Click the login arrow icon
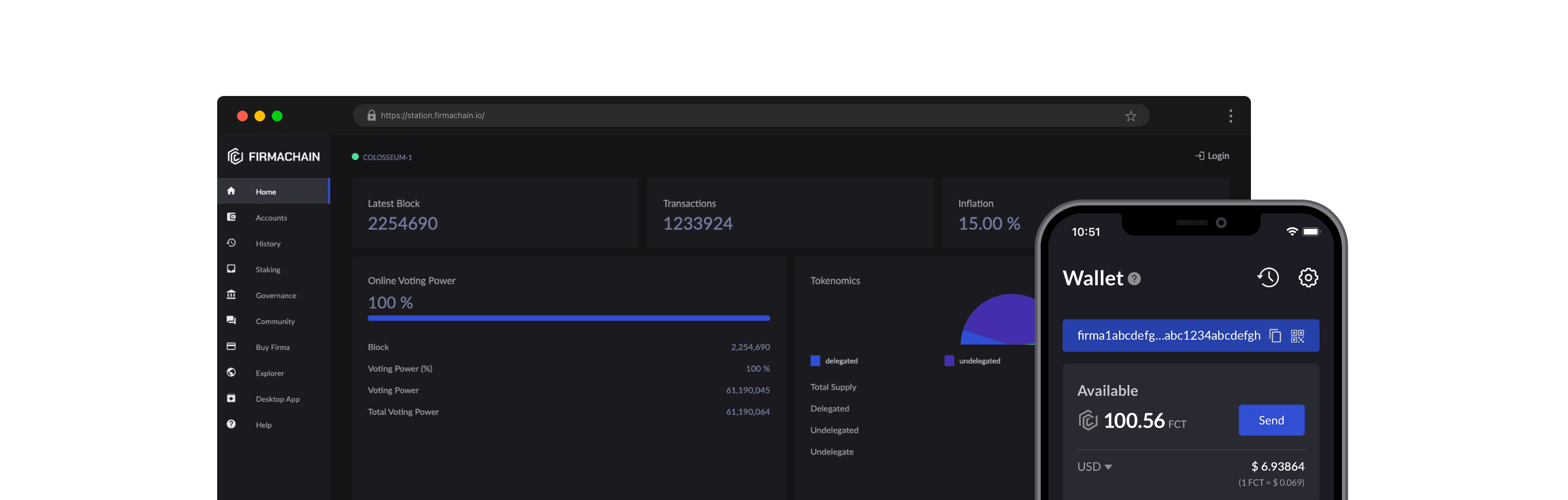 1199,156
